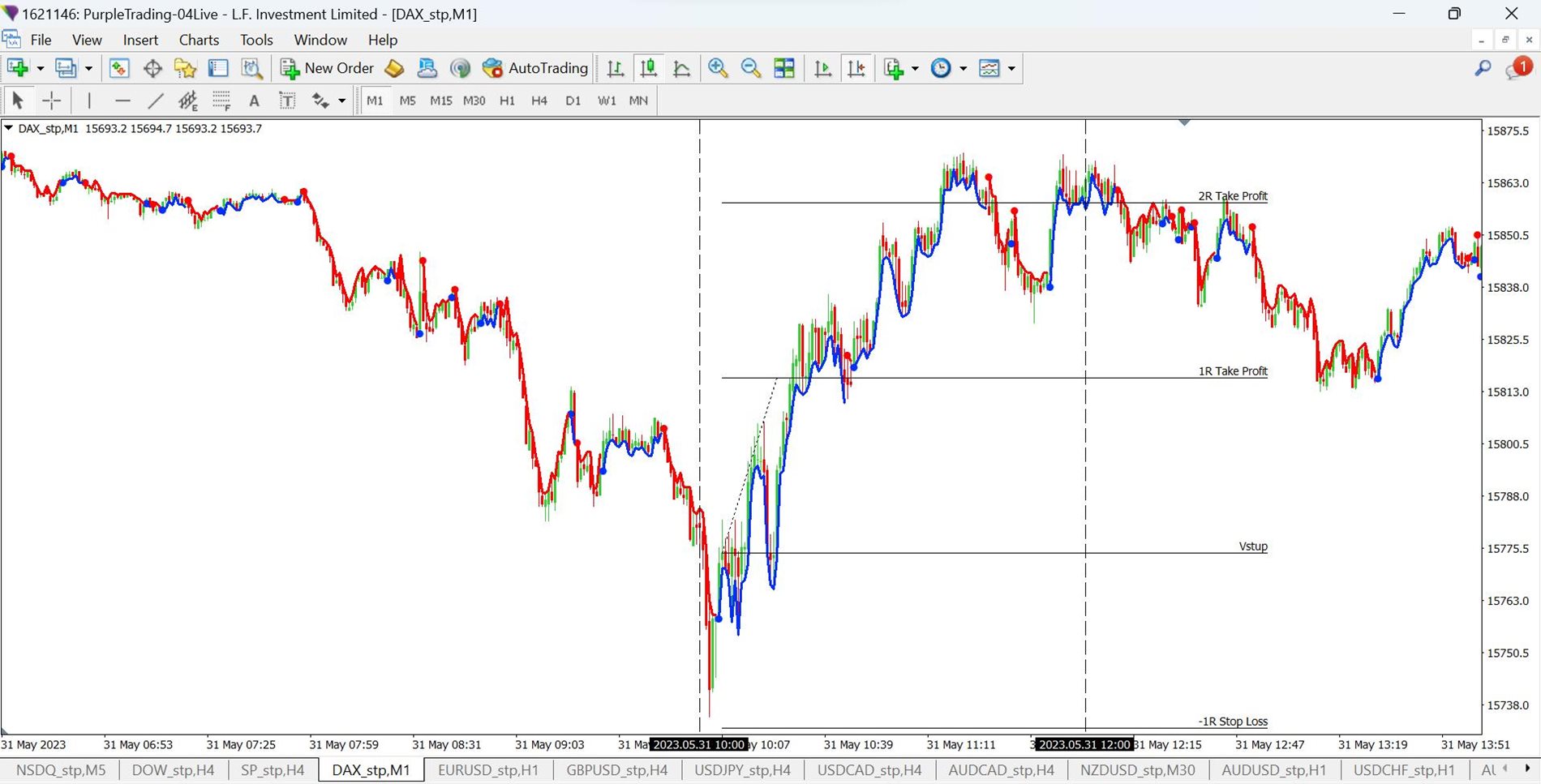Viewport: 1541px width, 784px height.
Task: Open the Templates dropdown arrow
Action: pos(1011,69)
